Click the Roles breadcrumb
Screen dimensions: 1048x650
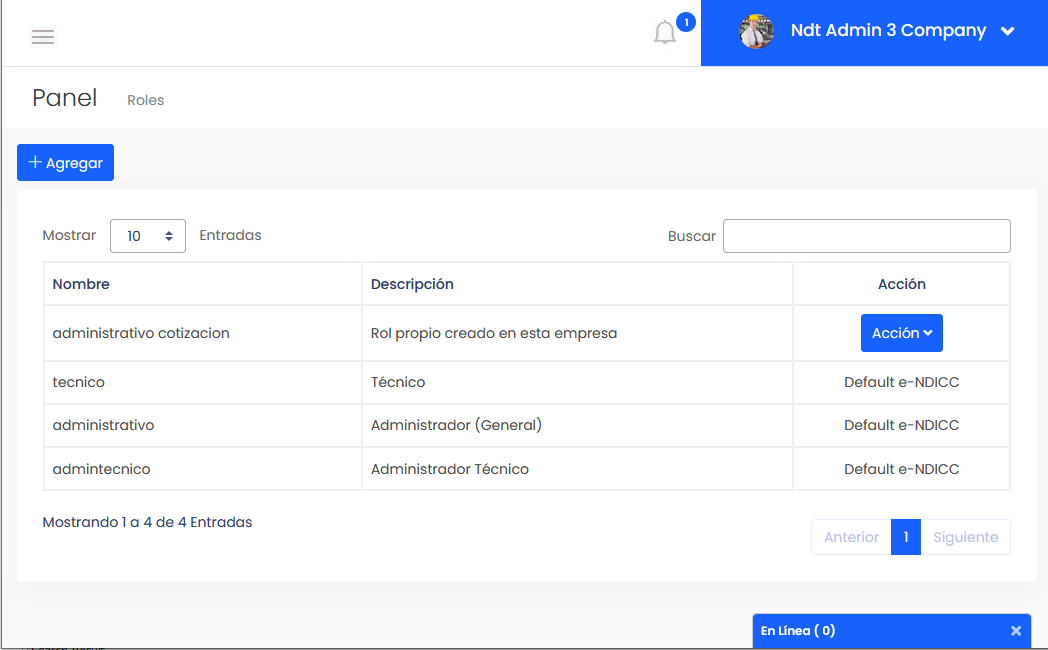[146, 100]
